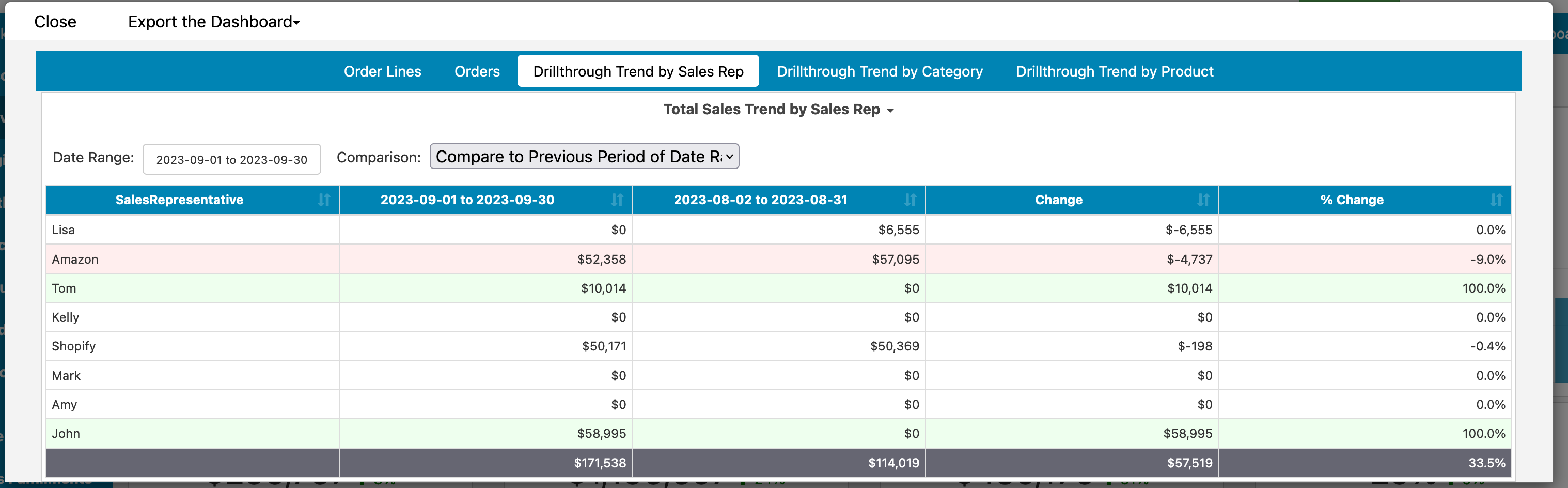The image size is (1568, 488).
Task: Sort the 2023-09-01 to 2023-09-30 column
Action: coord(617,200)
